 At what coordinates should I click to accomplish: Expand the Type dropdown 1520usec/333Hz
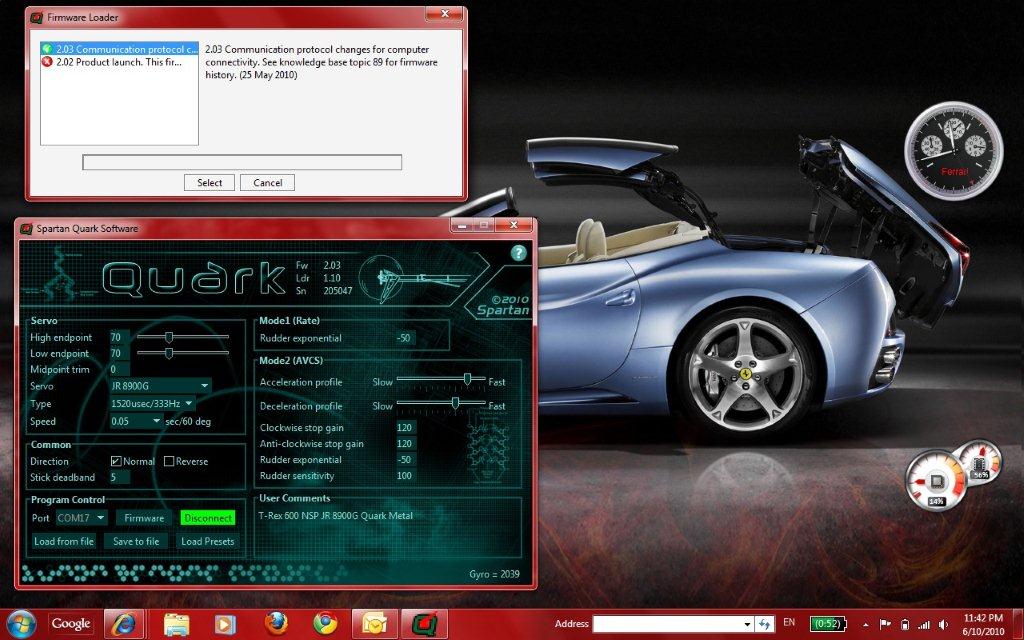pos(153,404)
